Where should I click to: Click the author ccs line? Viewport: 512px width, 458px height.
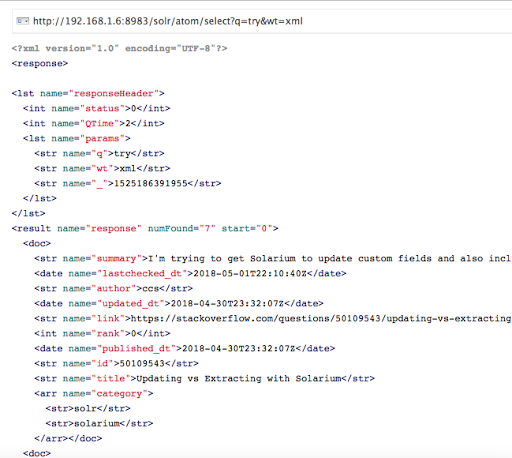(114, 289)
